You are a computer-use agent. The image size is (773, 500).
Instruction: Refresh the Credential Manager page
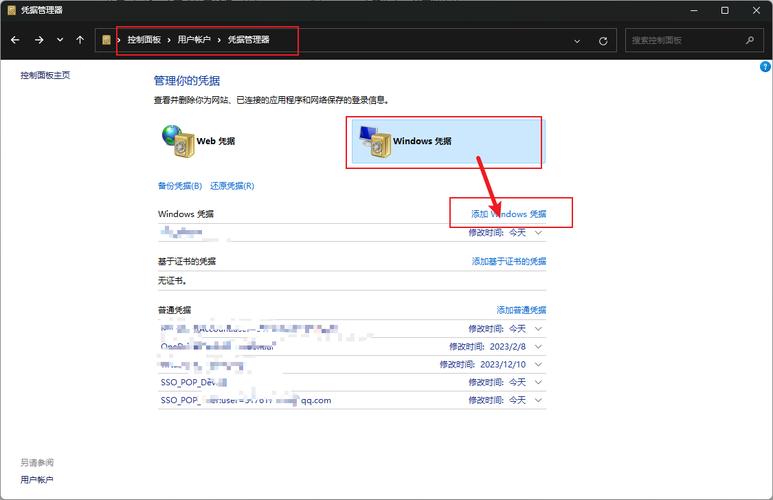[603, 41]
